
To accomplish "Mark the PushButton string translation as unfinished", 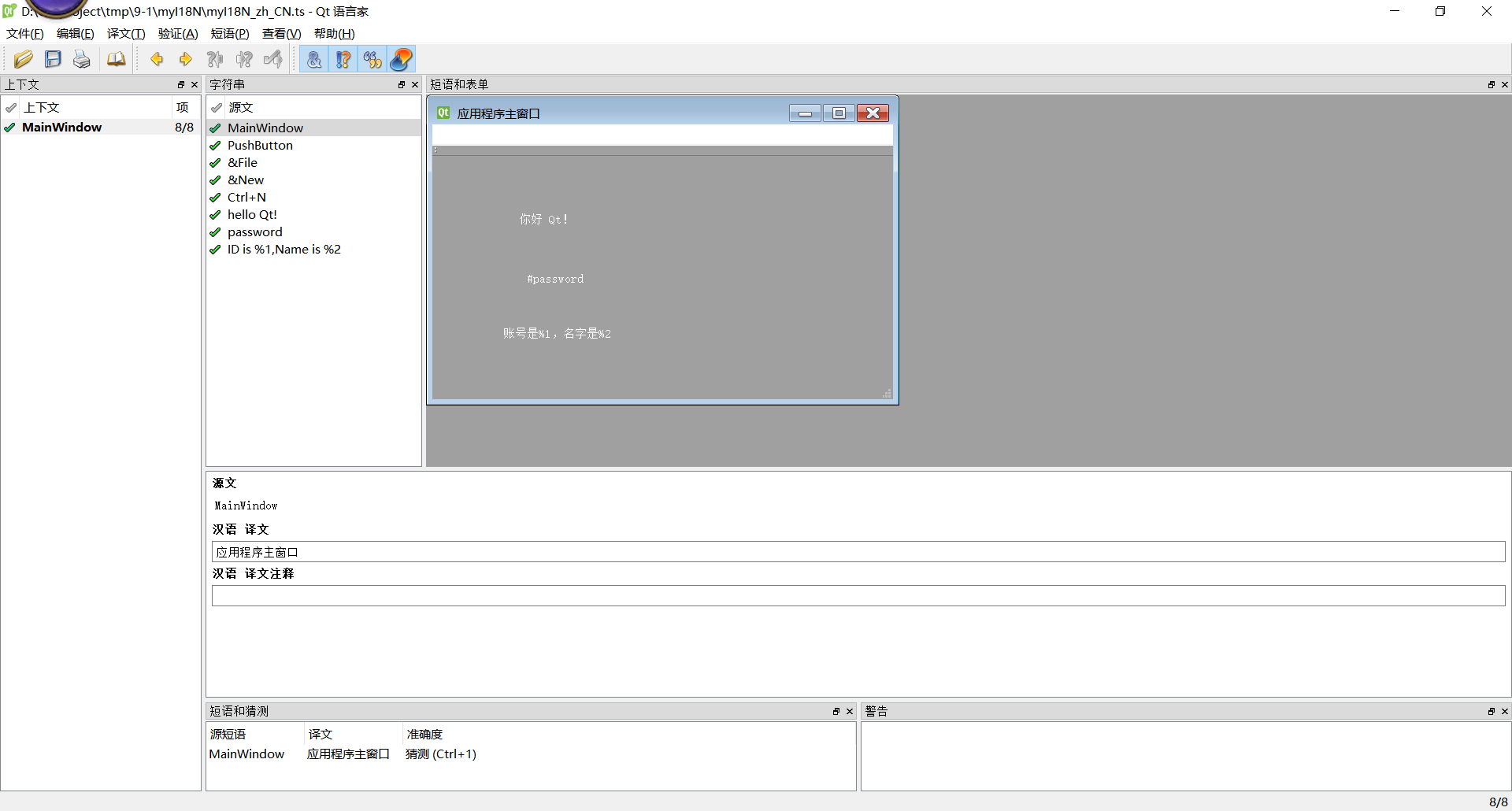I will tap(215, 146).
